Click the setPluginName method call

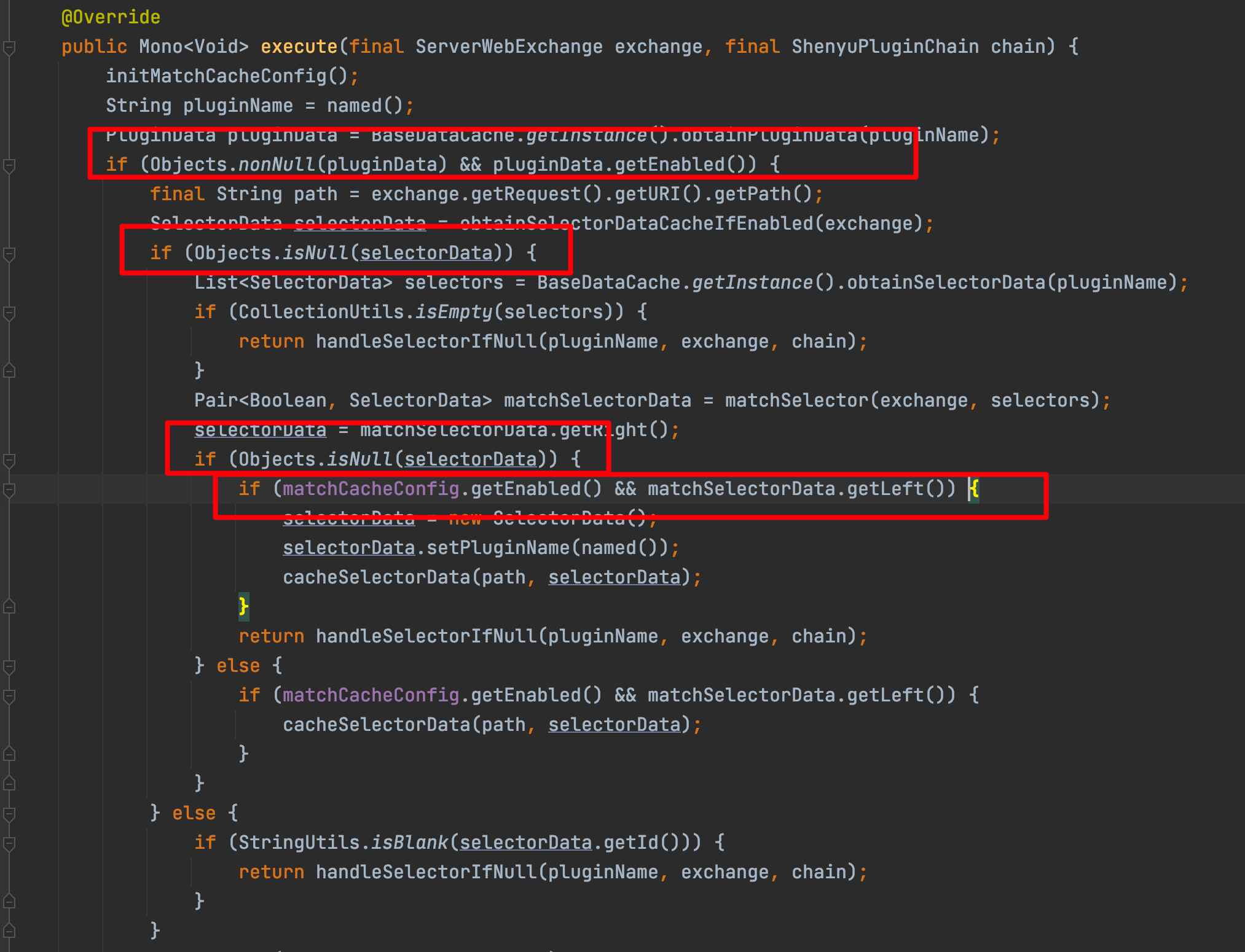click(x=498, y=548)
